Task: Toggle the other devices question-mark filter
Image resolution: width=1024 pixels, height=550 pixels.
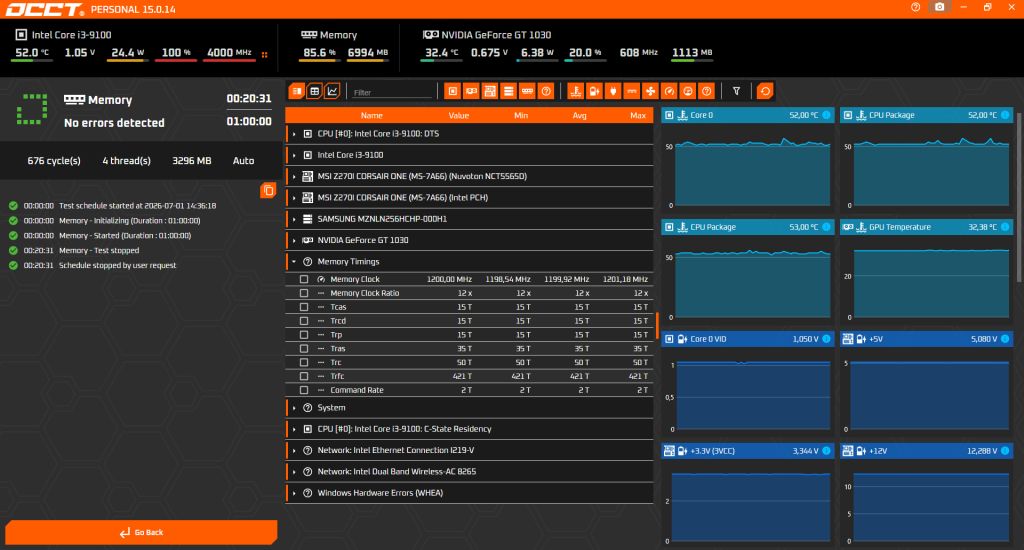Action: tap(546, 91)
